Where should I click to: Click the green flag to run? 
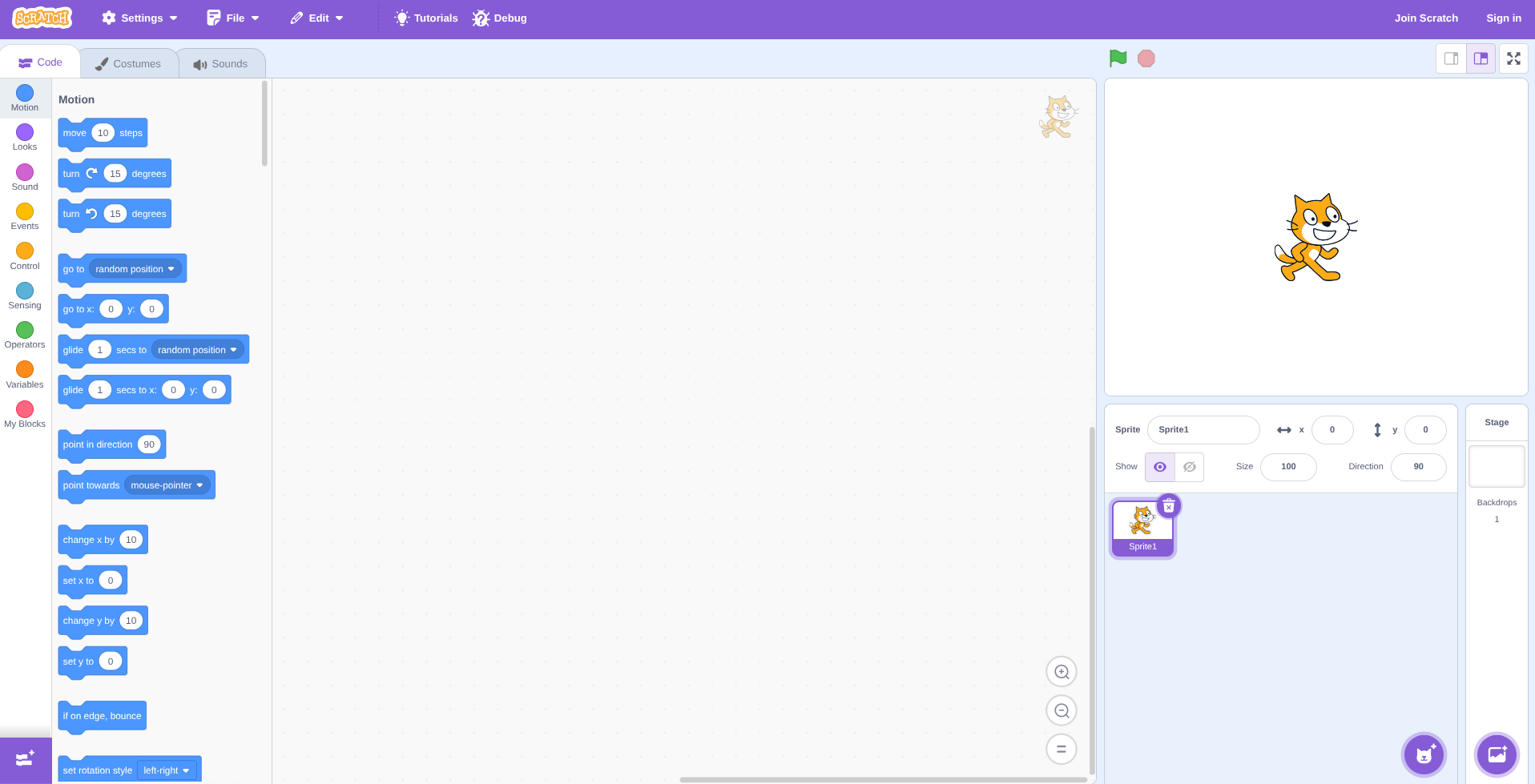tap(1118, 58)
